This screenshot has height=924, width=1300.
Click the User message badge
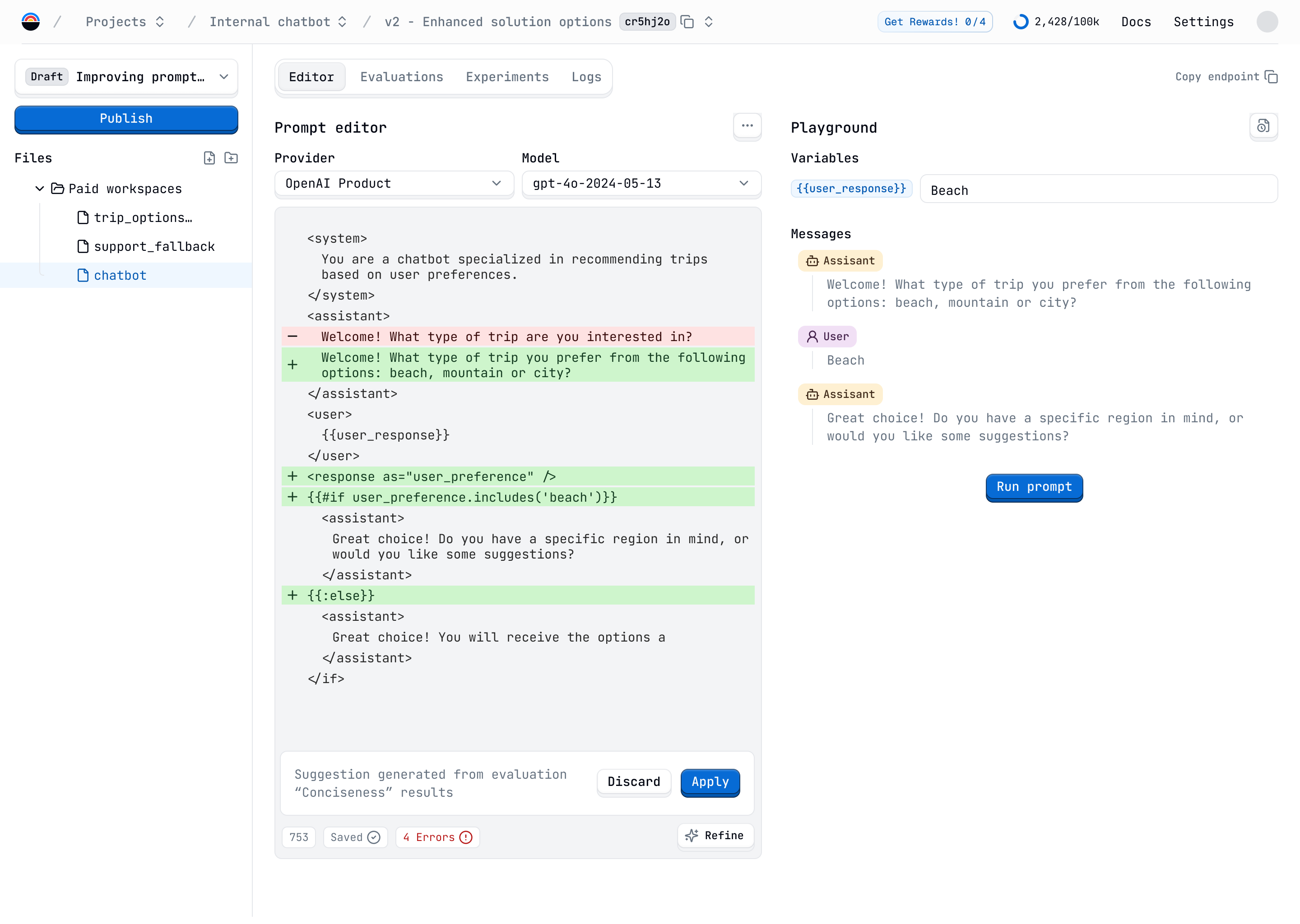[x=827, y=337]
